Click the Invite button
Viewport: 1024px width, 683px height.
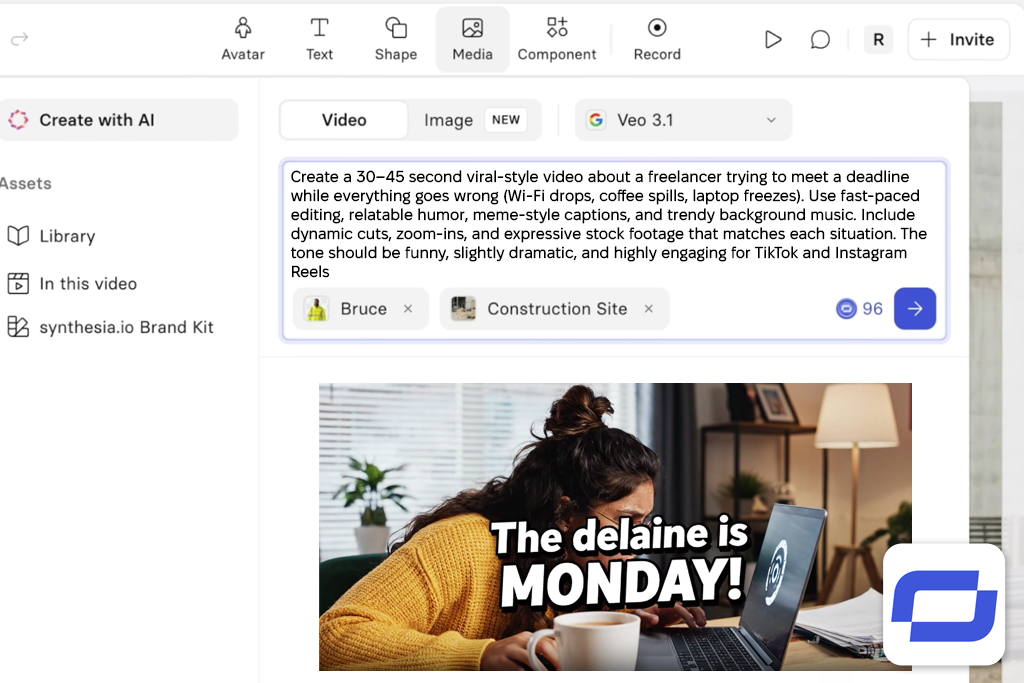pos(958,40)
